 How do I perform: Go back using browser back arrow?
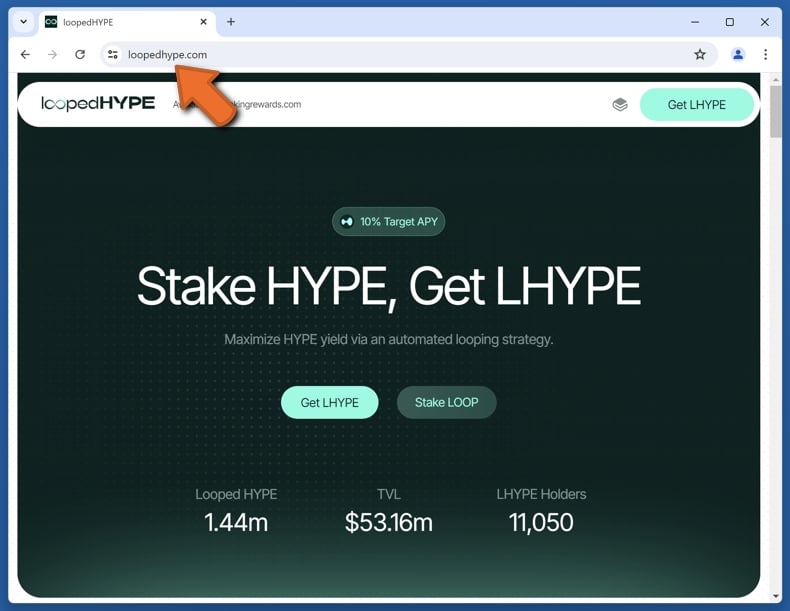[x=25, y=54]
